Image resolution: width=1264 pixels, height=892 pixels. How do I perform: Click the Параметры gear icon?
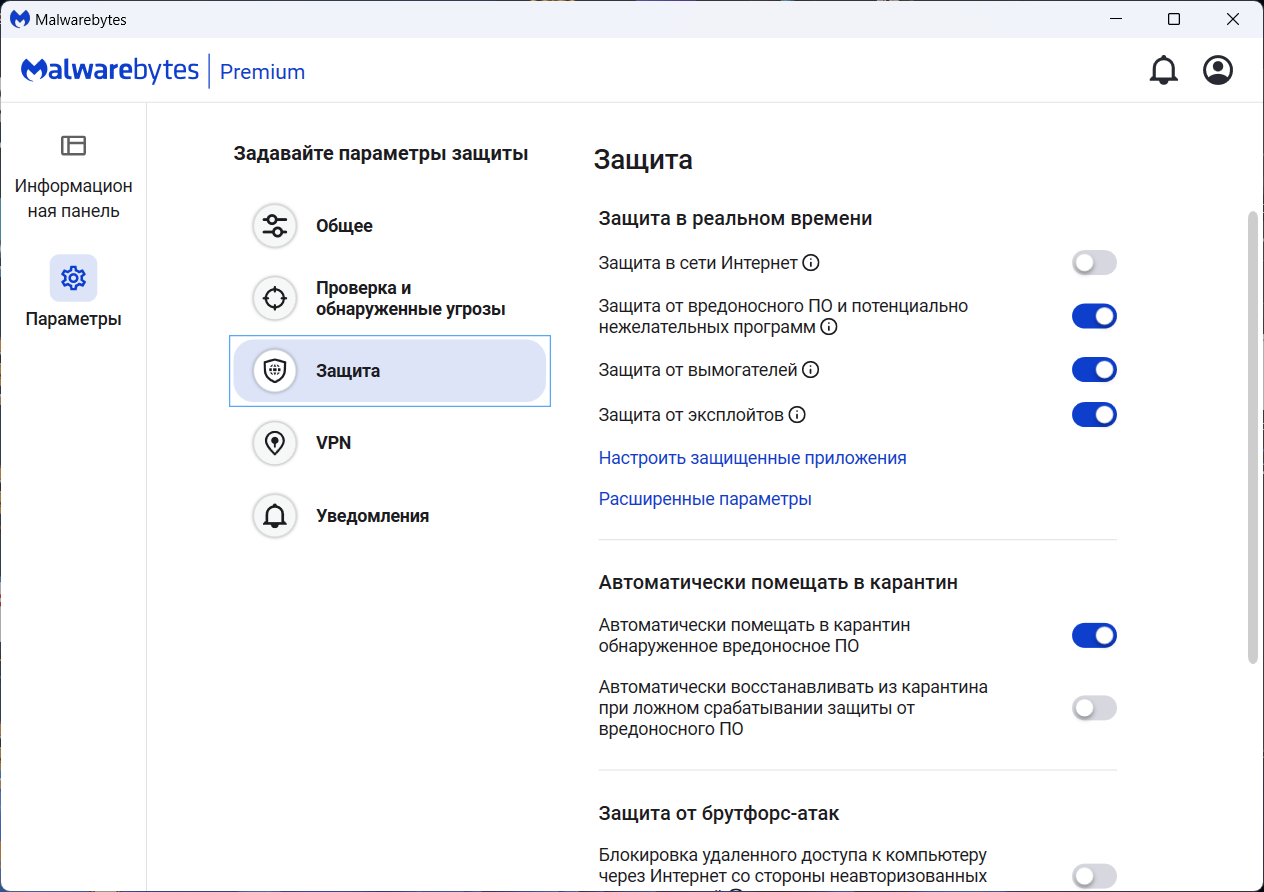[x=73, y=278]
